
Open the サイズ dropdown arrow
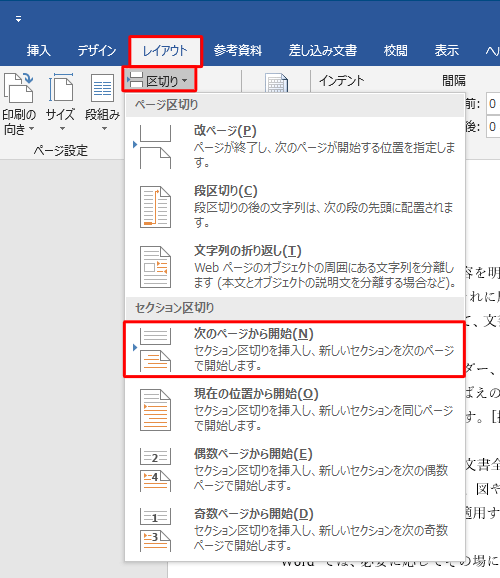point(62,129)
